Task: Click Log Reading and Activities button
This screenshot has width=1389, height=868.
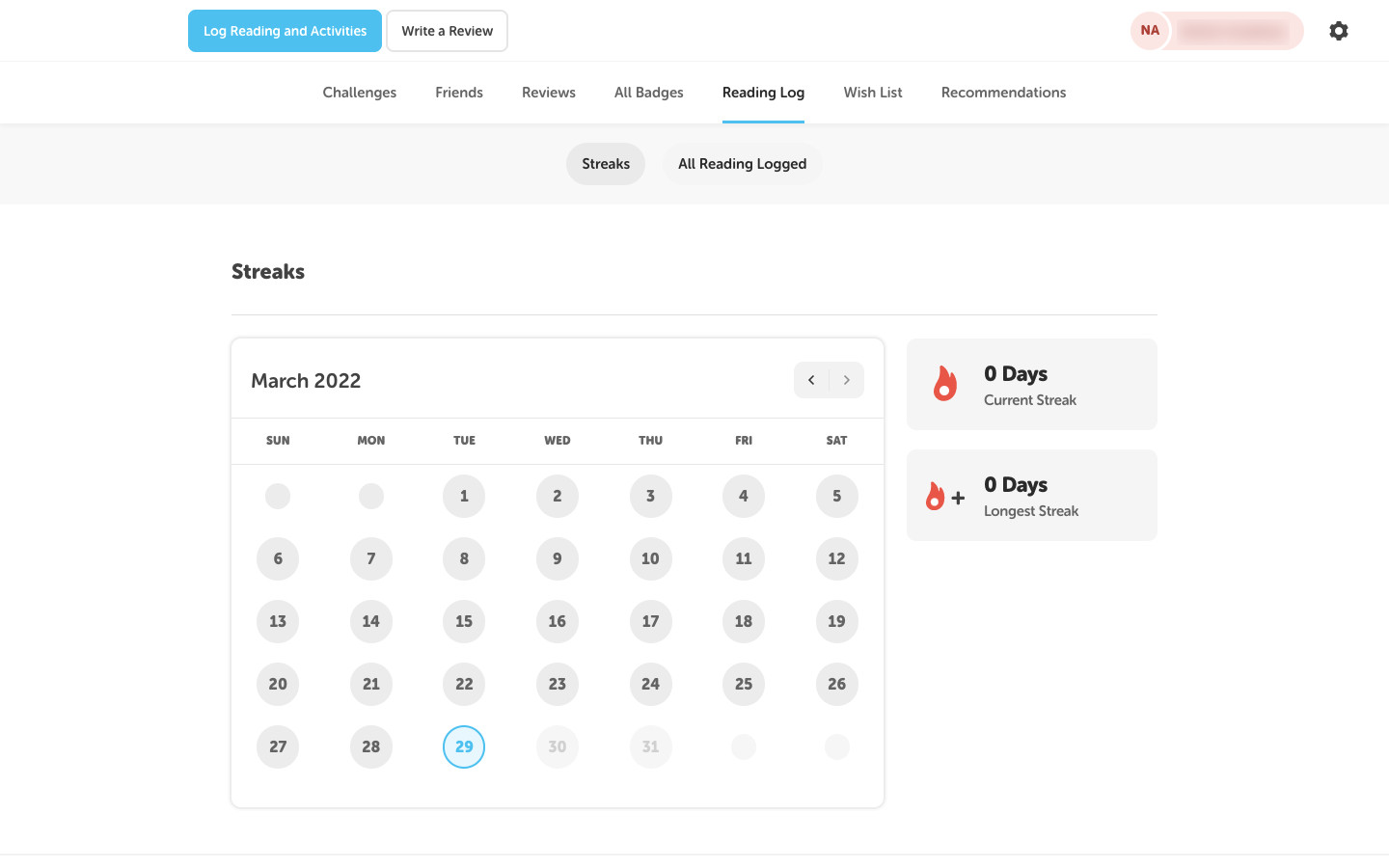Action: 285,31
